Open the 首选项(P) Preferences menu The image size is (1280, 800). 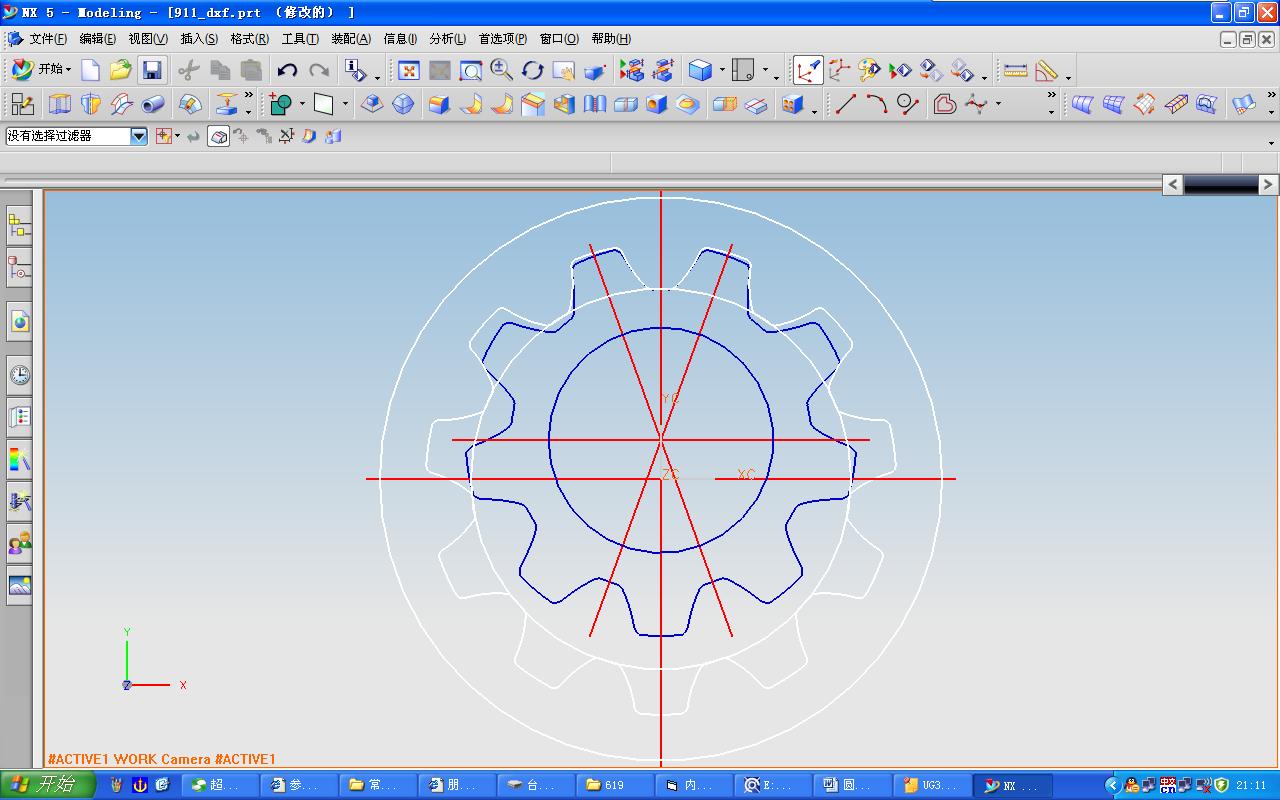[x=503, y=39]
